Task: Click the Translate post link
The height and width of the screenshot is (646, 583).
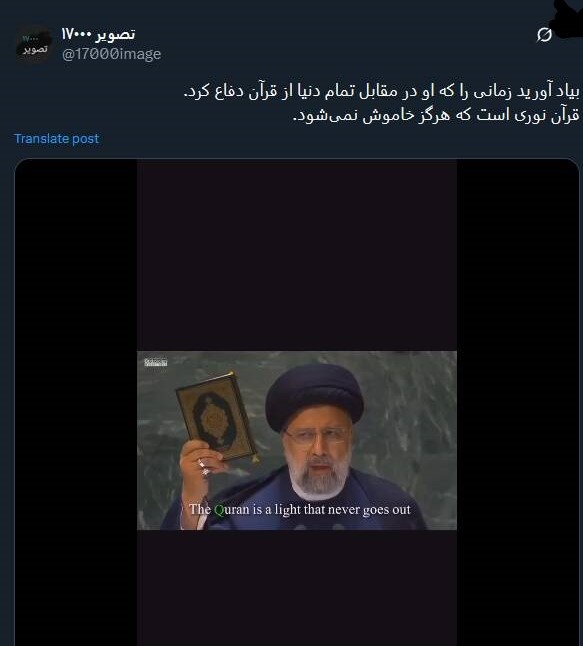Action: click(x=56, y=139)
